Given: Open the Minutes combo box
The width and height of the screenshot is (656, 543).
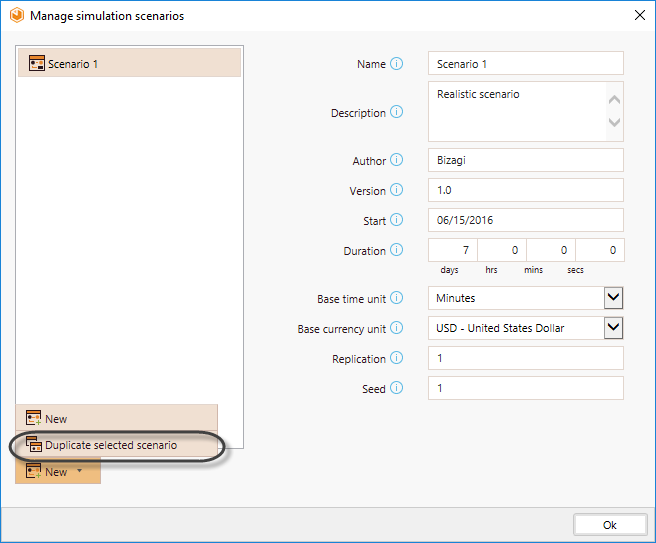Looking at the screenshot, I should [525, 298].
